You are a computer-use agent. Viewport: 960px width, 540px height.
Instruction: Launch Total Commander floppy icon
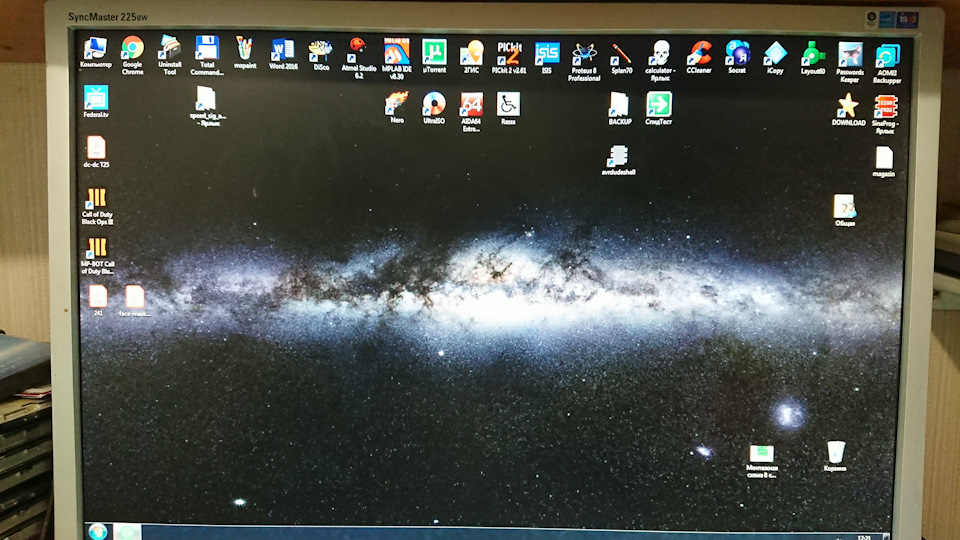tap(207, 54)
